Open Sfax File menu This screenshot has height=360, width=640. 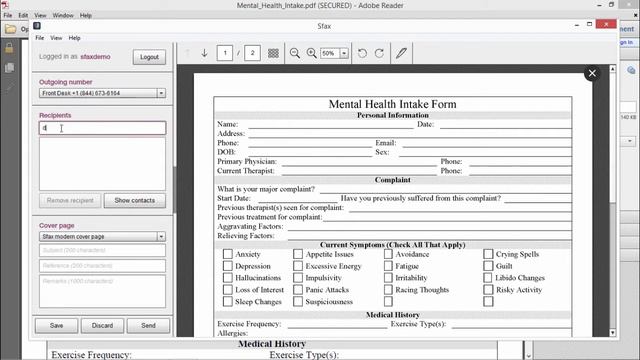click(x=40, y=38)
